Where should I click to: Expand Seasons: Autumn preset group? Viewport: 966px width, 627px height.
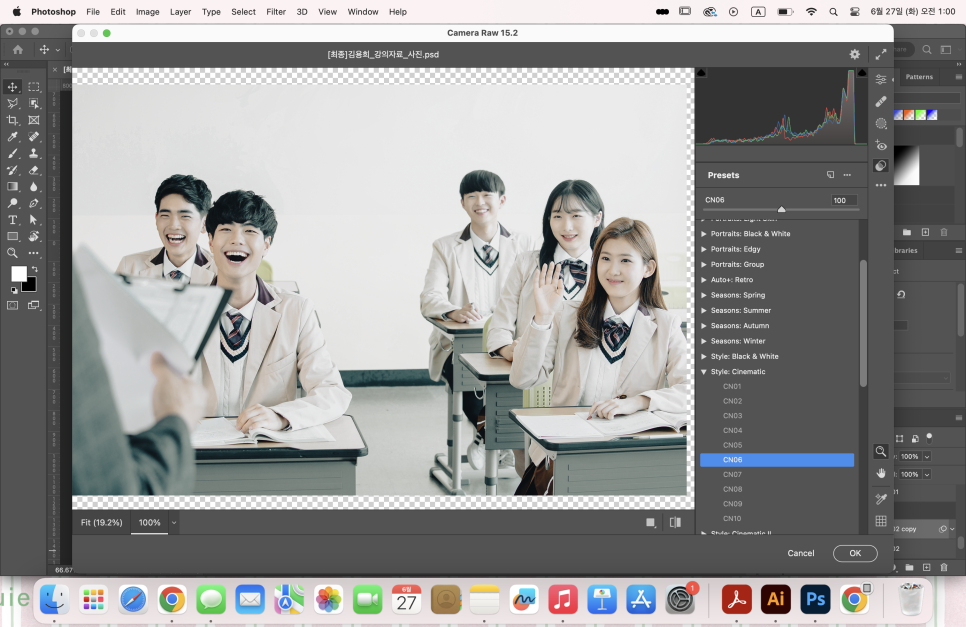[x=704, y=326]
